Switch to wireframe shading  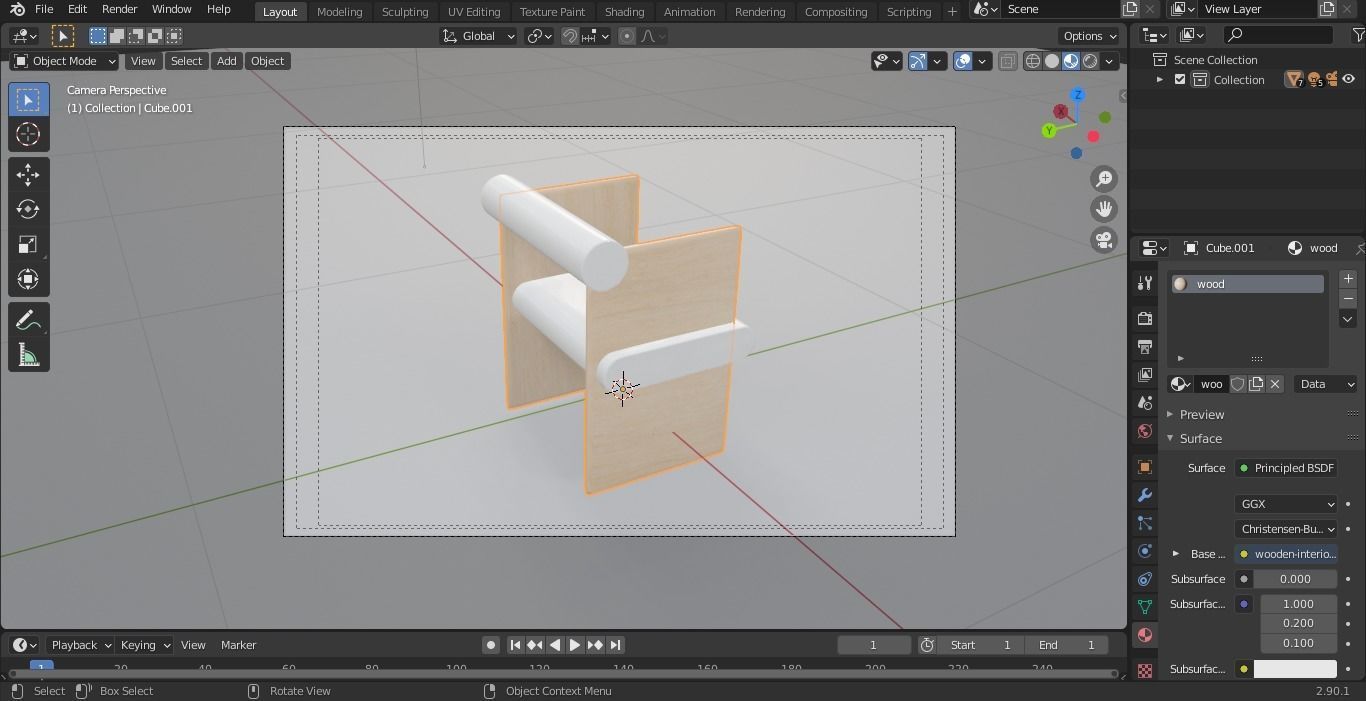1033,61
